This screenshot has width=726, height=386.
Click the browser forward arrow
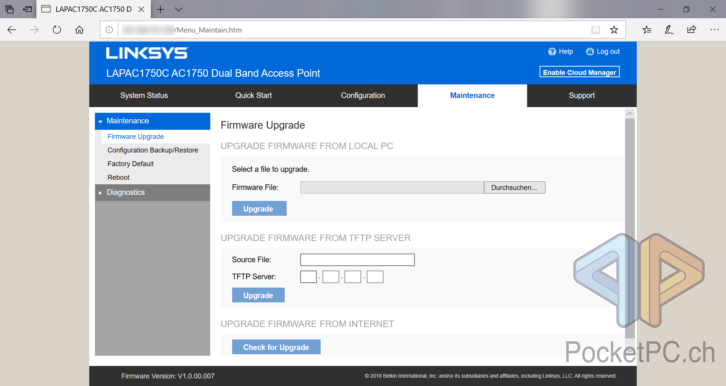34,30
